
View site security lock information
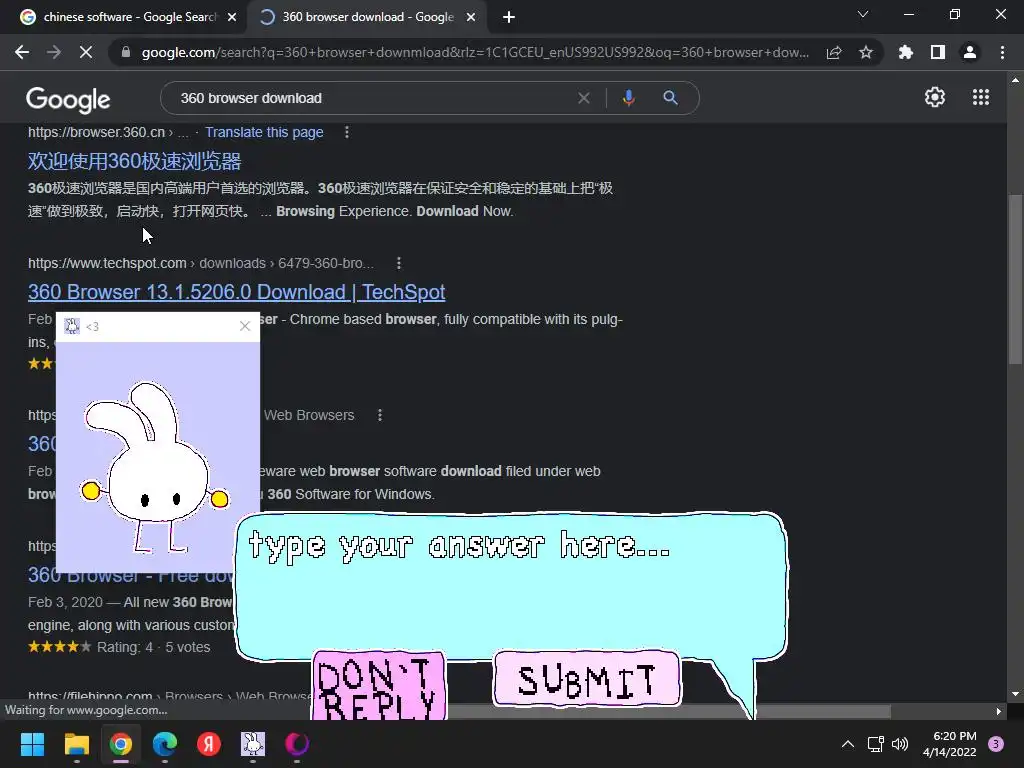pos(126,52)
